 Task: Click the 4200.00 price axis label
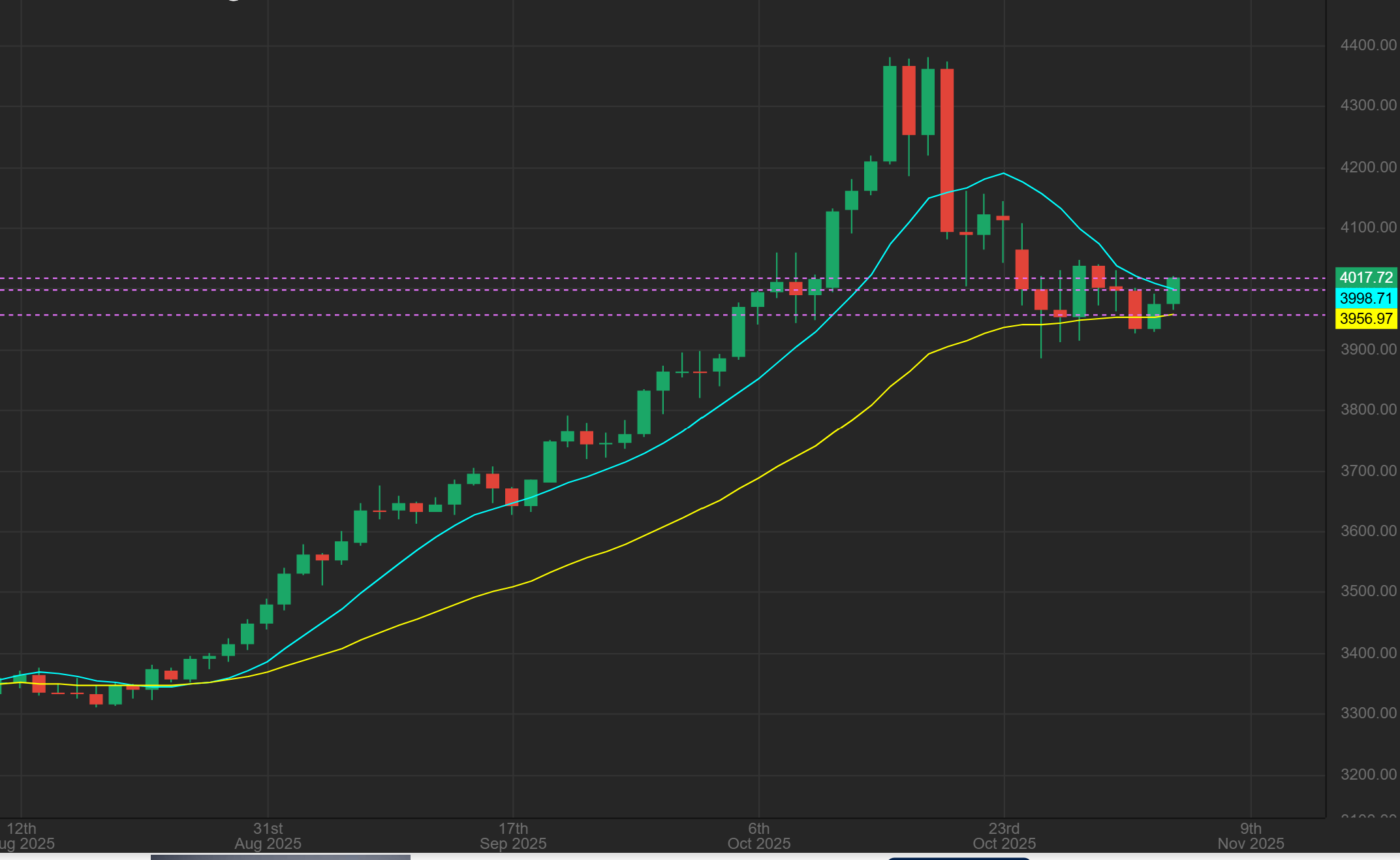tap(1368, 167)
